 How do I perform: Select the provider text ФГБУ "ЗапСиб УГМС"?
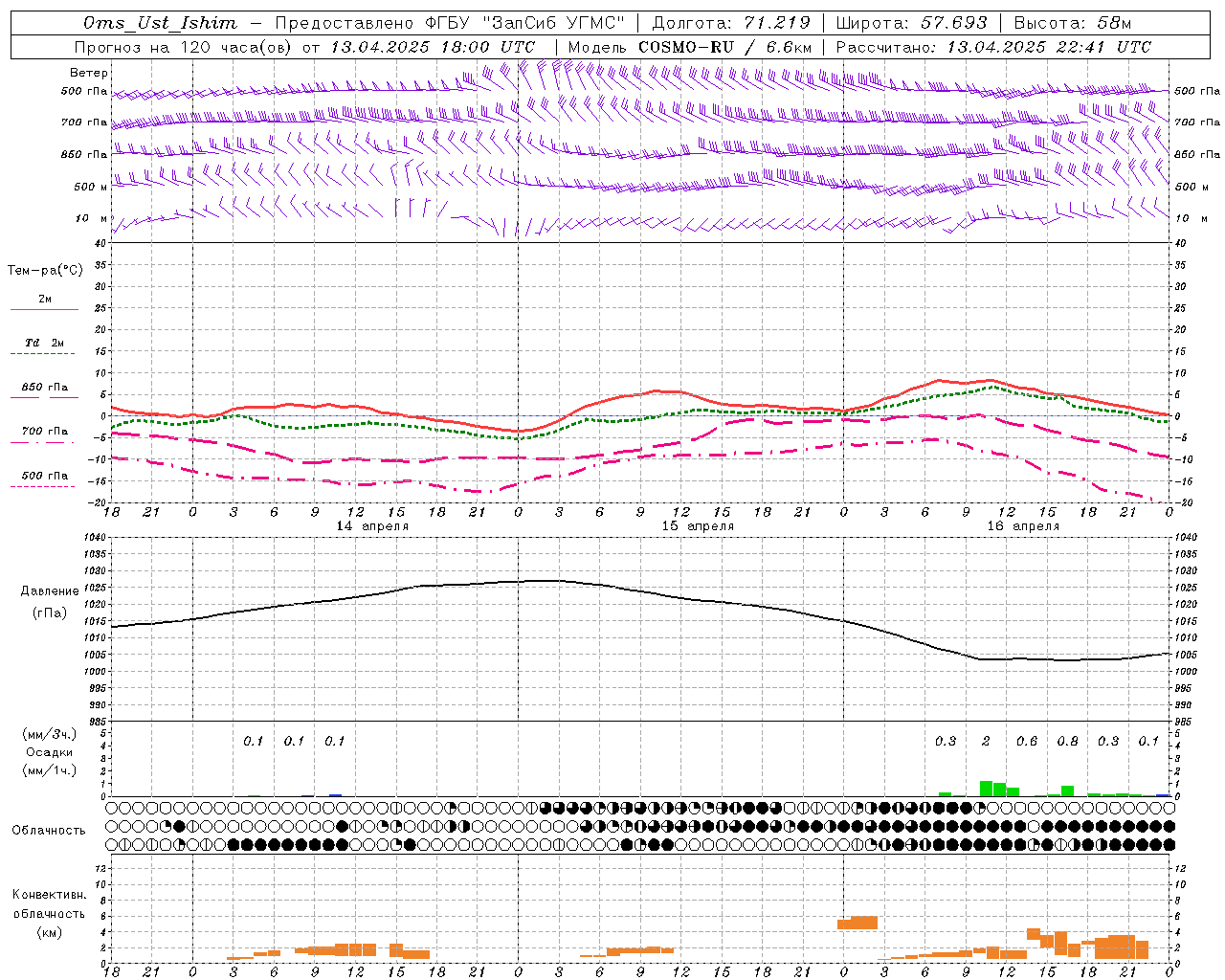(524, 23)
